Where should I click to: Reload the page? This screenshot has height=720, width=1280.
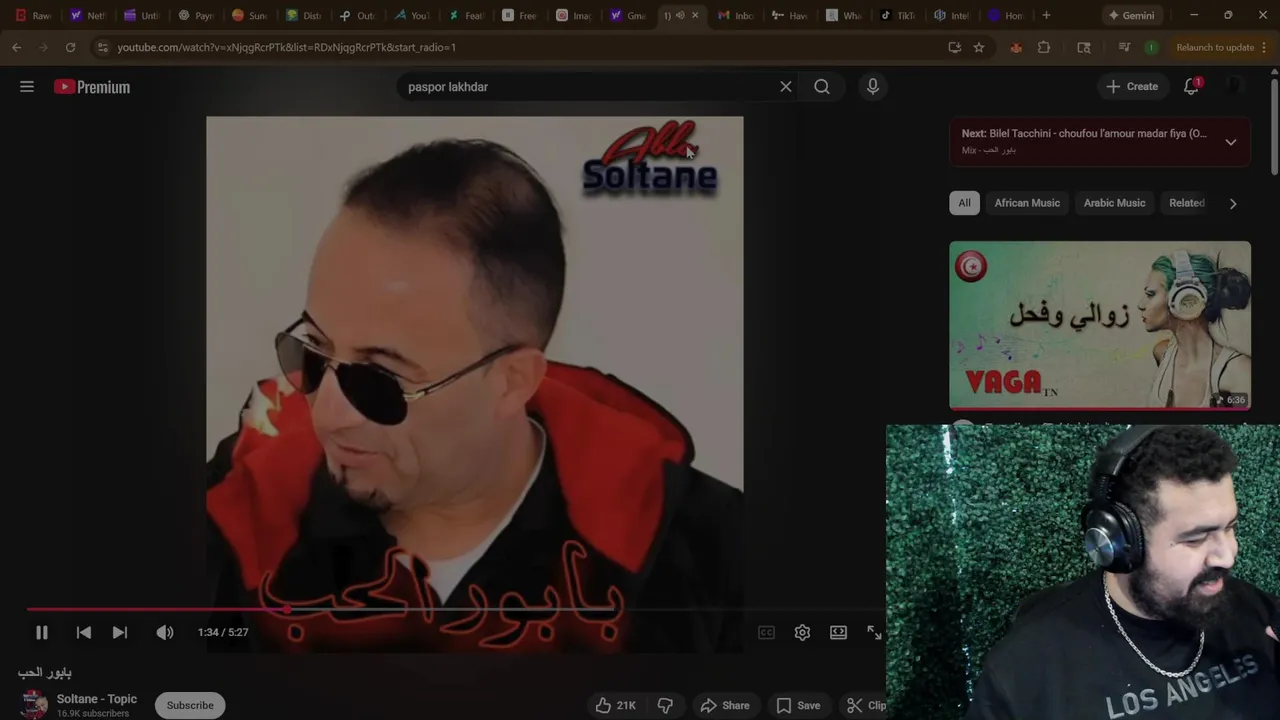(x=70, y=47)
